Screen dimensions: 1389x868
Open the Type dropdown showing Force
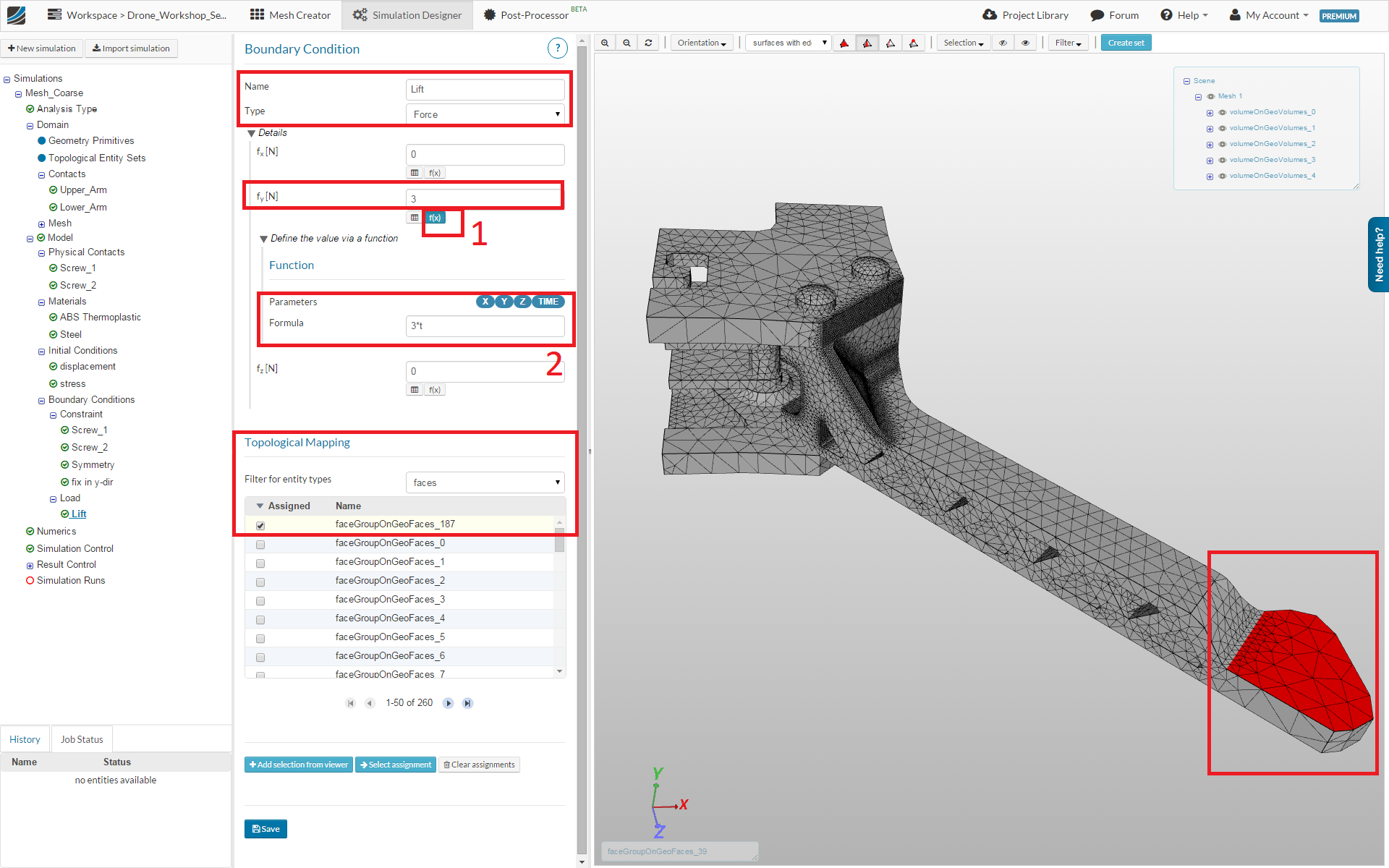tap(485, 114)
